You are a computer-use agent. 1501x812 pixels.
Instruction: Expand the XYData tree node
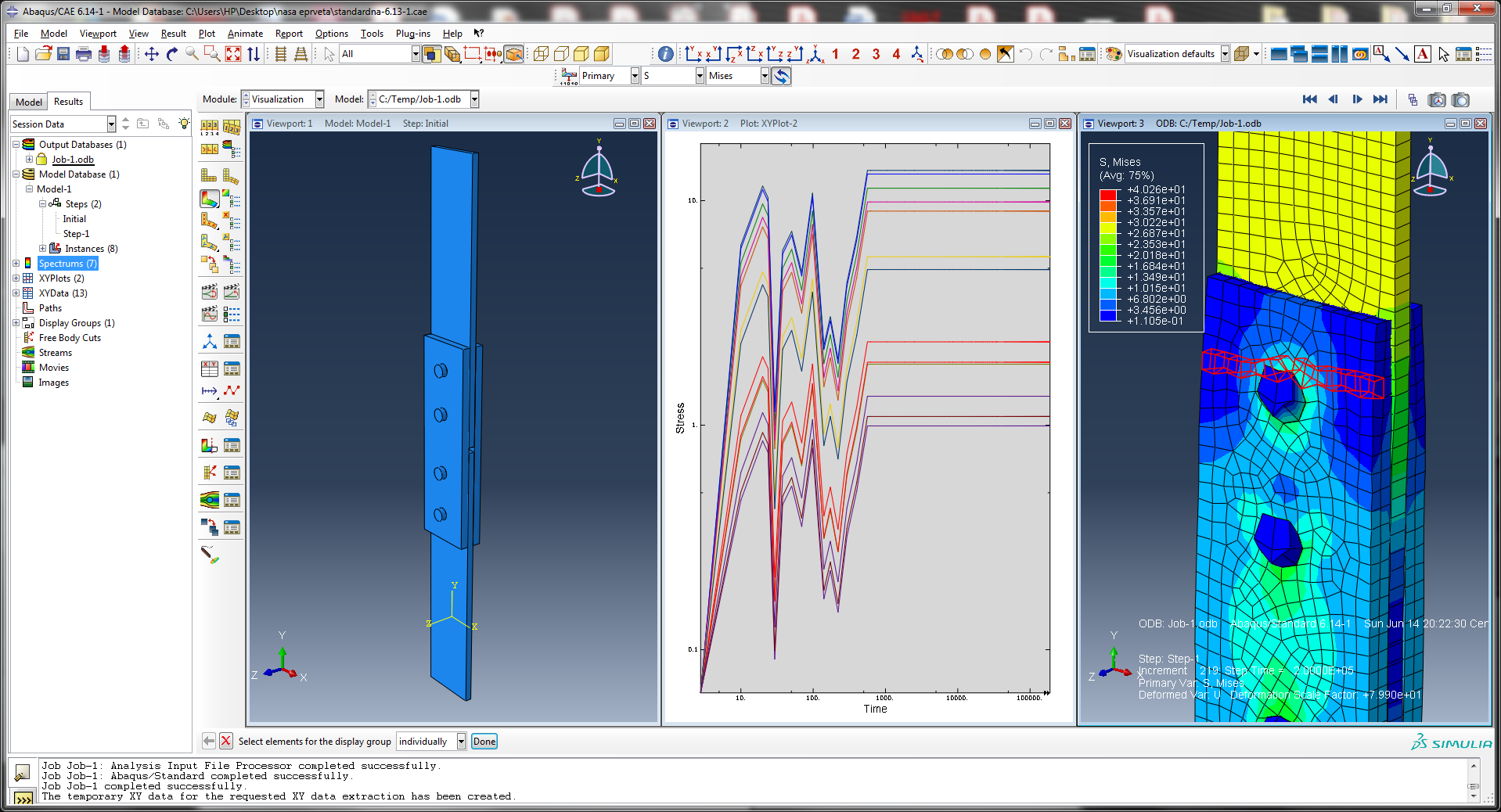[x=16, y=293]
